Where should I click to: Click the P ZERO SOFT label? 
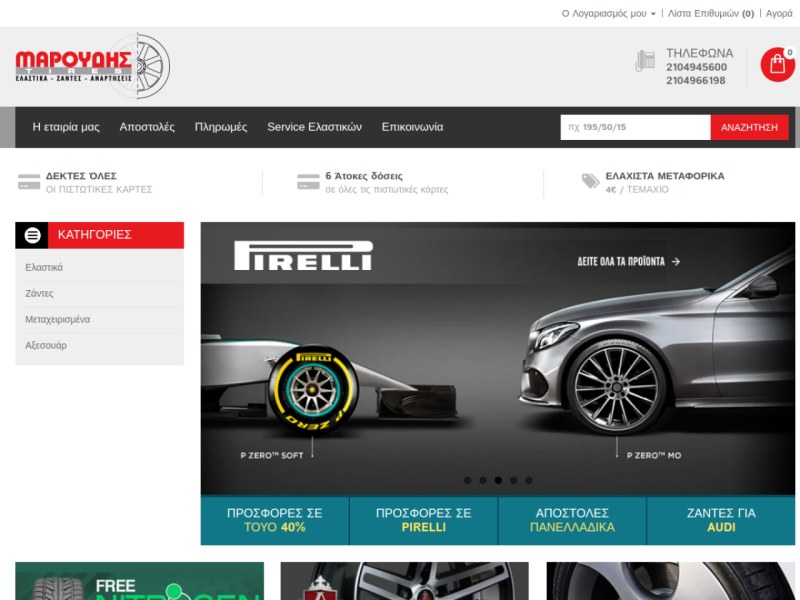click(272, 455)
